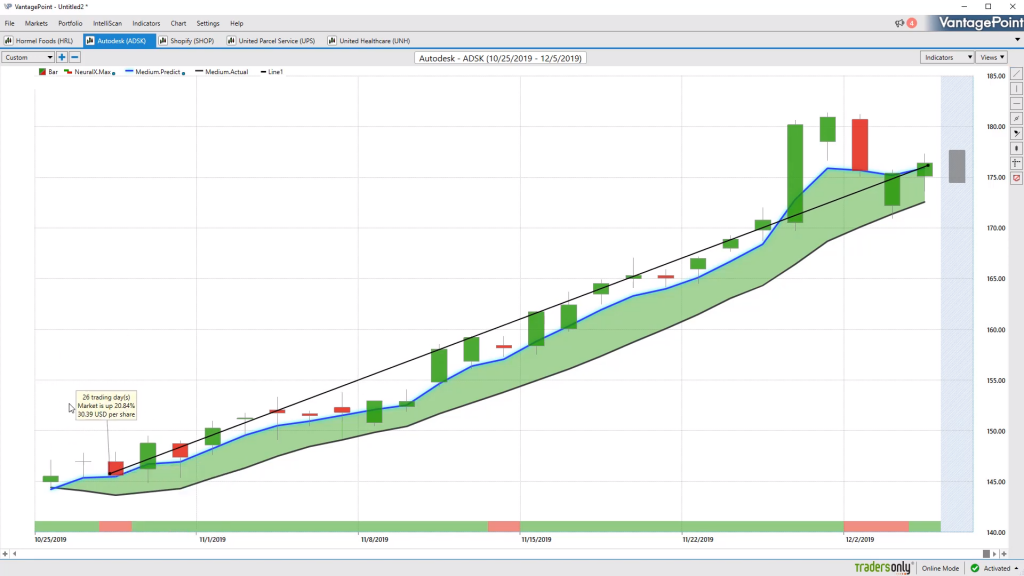
Task: Click the bottom-left plus expand icon
Action: (5, 554)
